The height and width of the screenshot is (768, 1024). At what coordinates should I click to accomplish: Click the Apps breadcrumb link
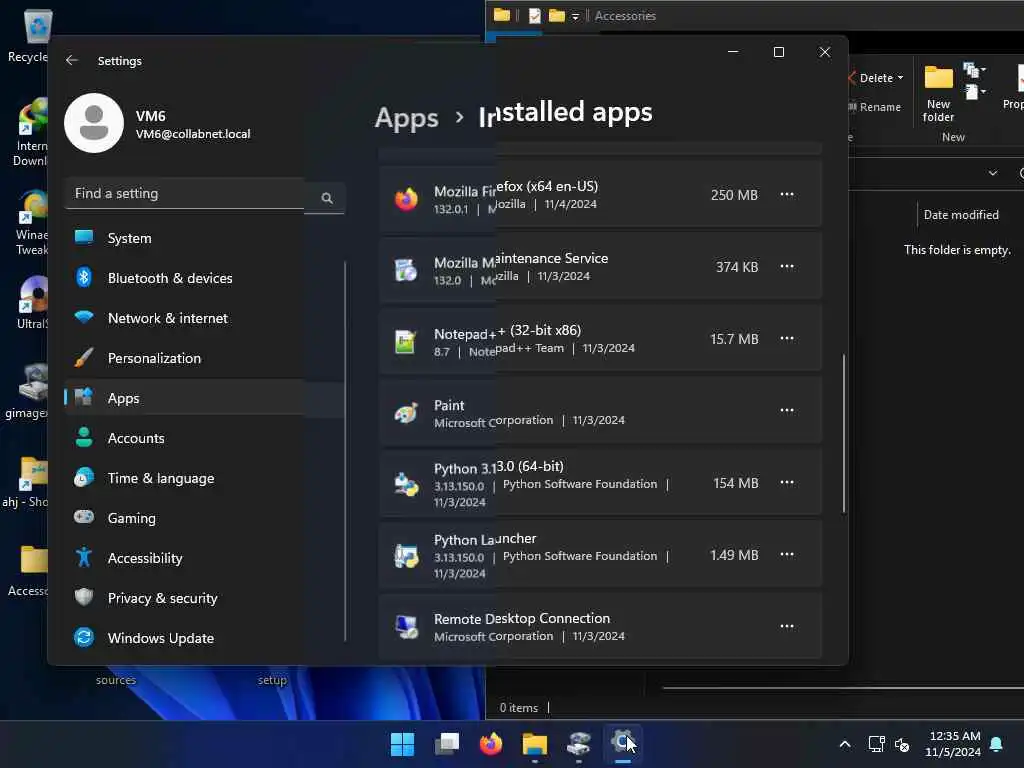[406, 118]
